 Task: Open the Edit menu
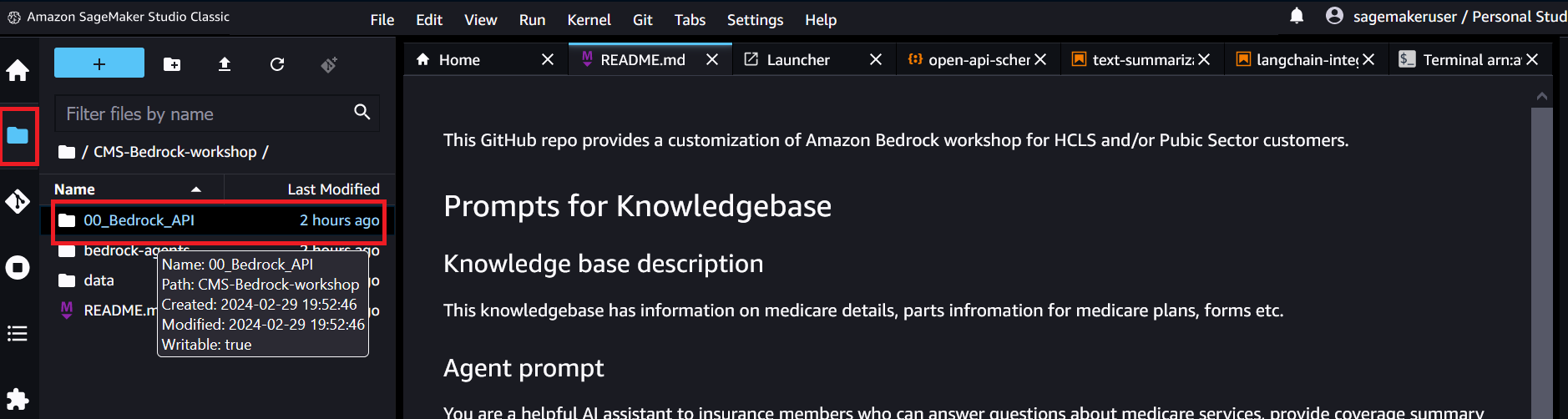tap(429, 20)
